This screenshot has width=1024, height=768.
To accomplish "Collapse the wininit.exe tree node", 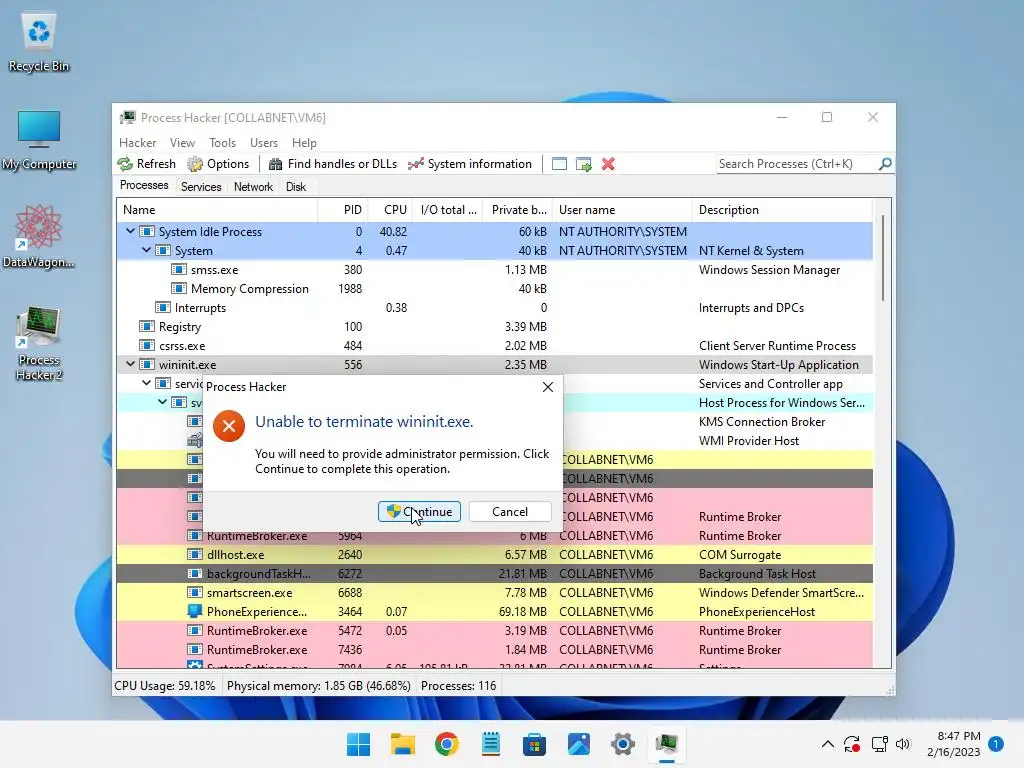I will [x=131, y=364].
